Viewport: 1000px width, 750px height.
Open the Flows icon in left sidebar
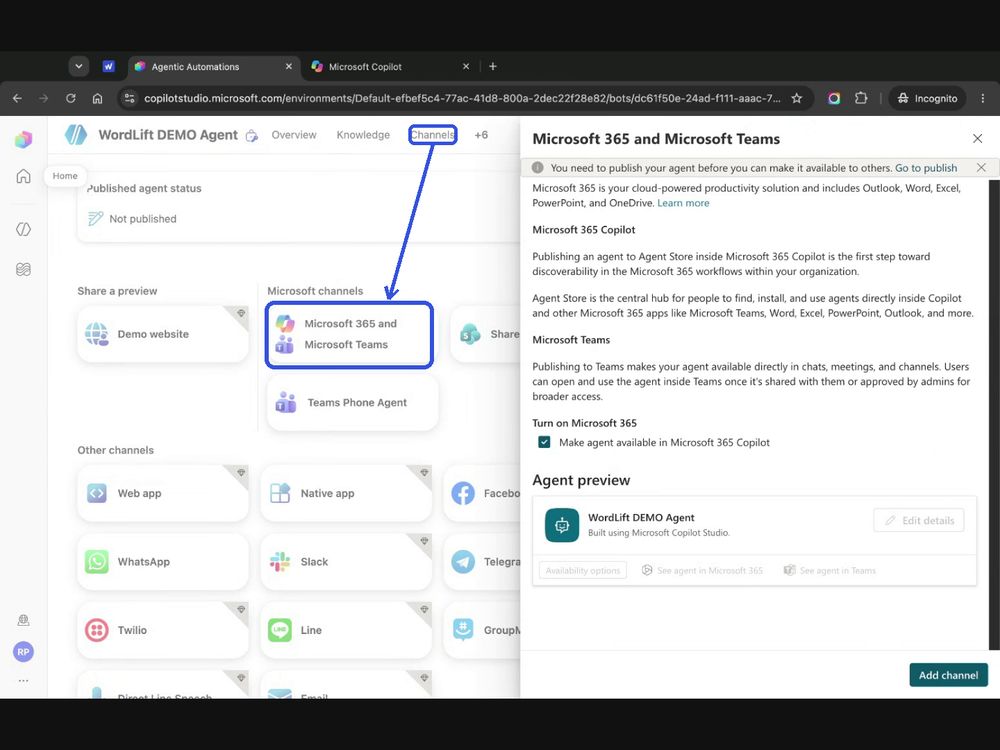24,269
